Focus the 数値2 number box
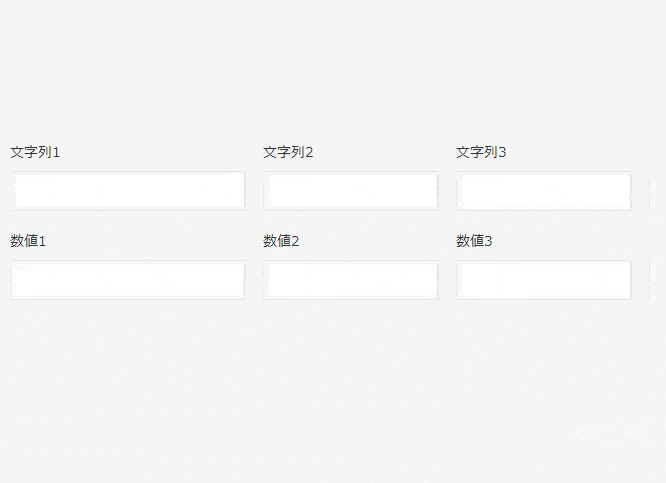This screenshot has width=666, height=483. 350,280
